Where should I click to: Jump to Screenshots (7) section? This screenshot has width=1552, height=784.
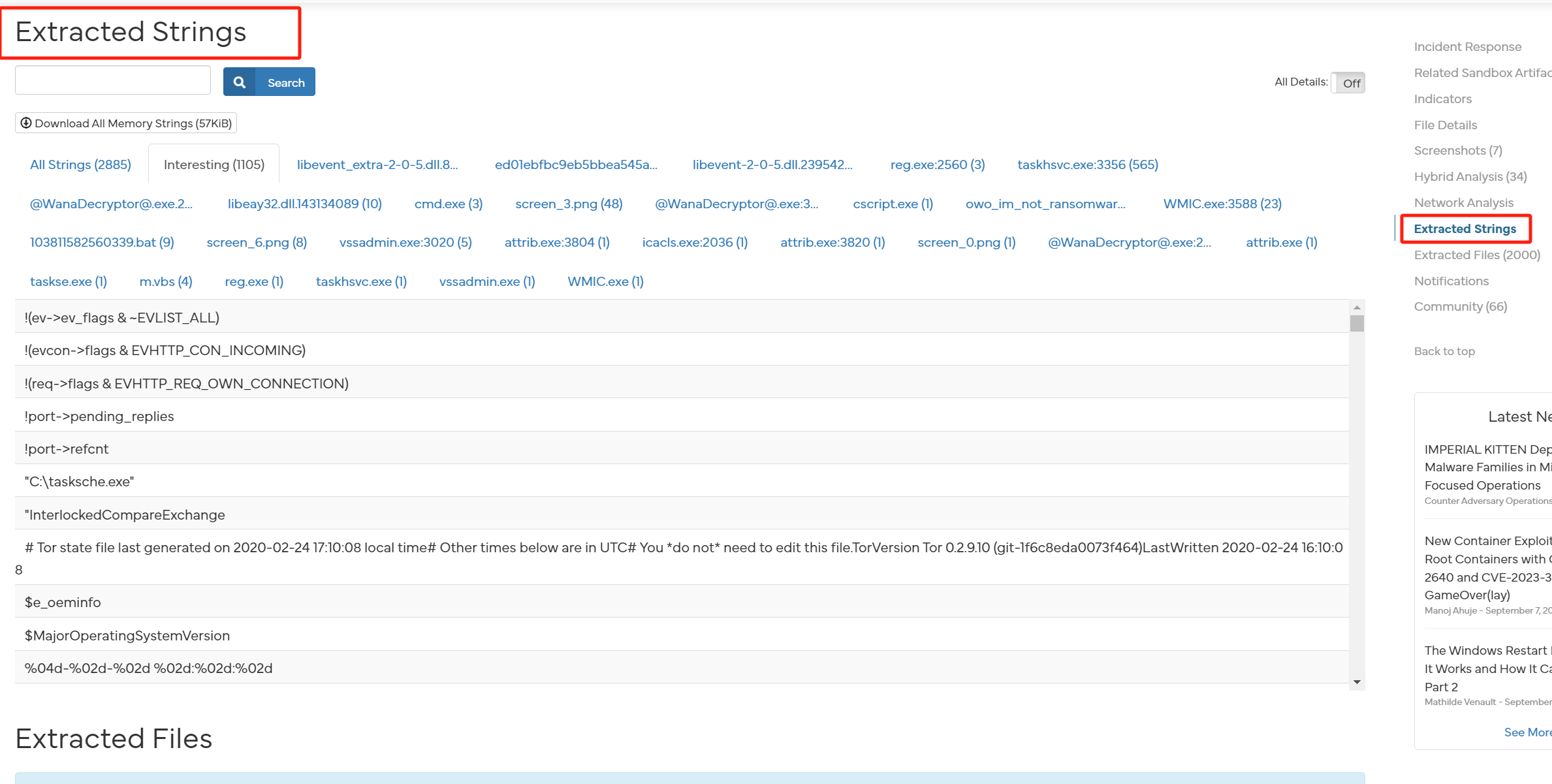1458,150
